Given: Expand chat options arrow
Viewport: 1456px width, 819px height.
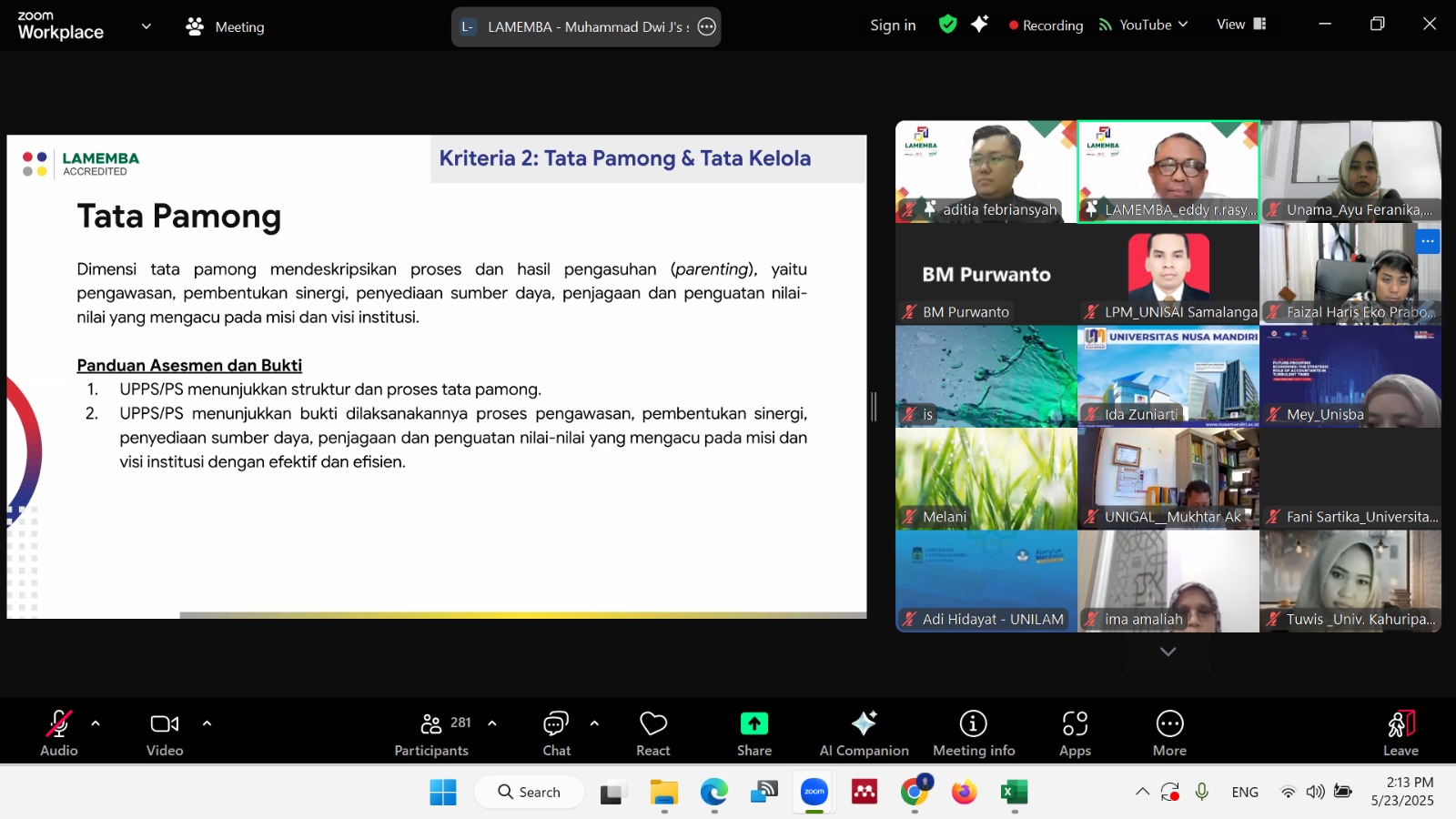Looking at the screenshot, I should (594, 723).
